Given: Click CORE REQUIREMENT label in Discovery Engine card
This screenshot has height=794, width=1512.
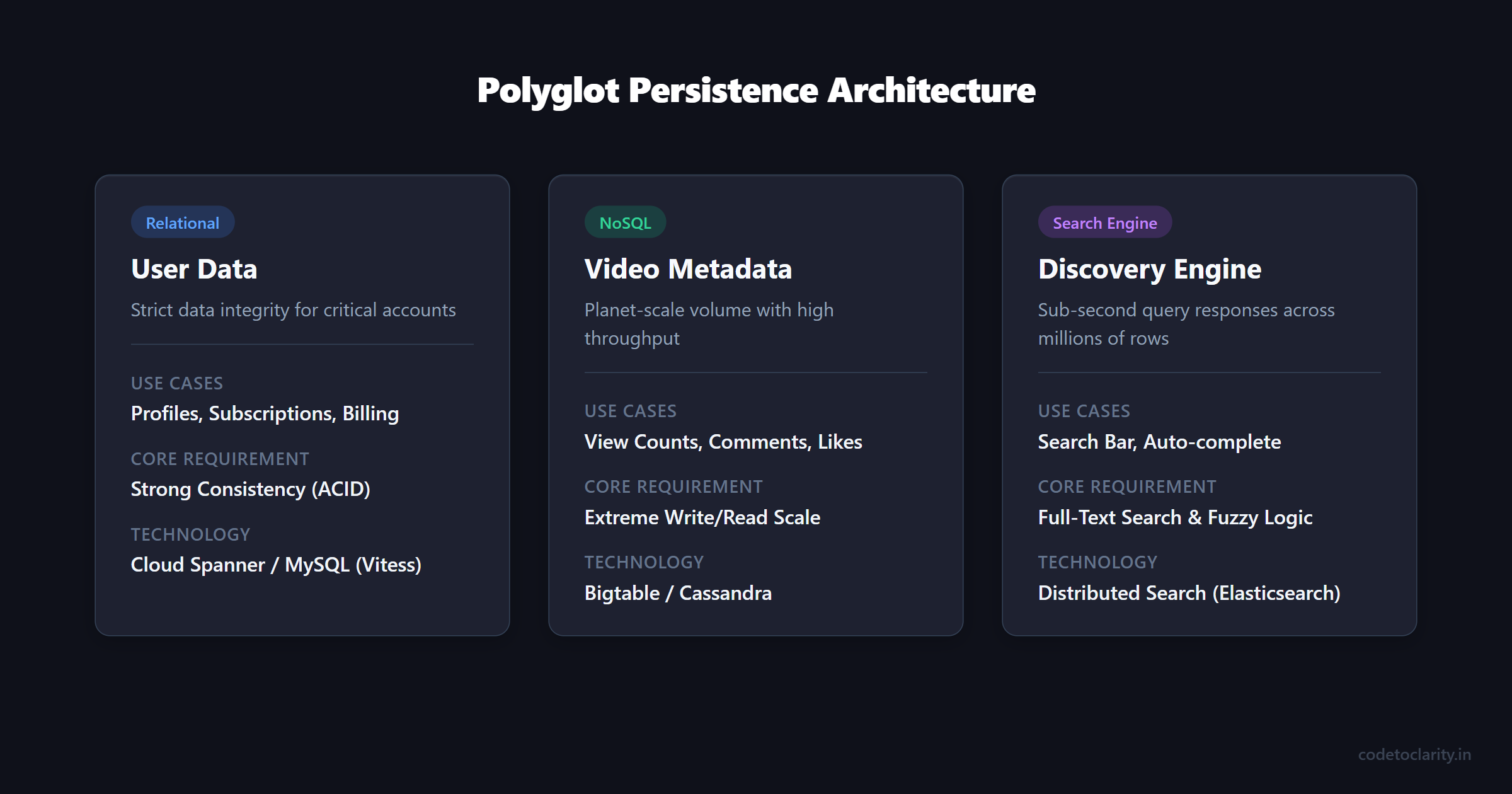Looking at the screenshot, I should tap(1127, 486).
